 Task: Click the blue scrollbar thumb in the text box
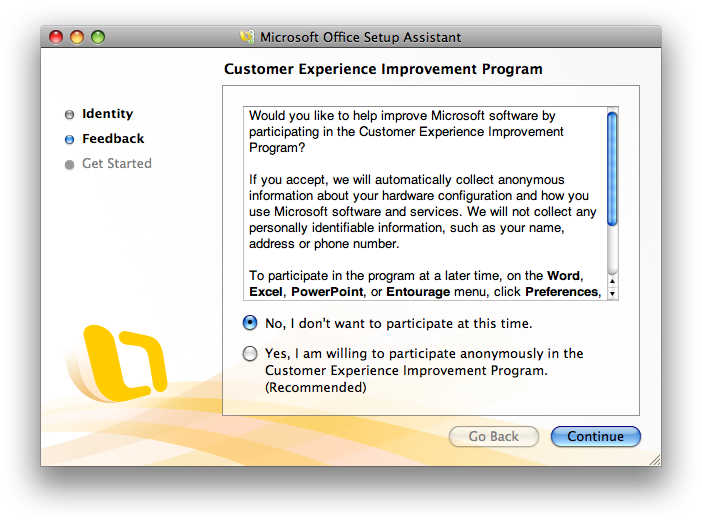click(612, 169)
